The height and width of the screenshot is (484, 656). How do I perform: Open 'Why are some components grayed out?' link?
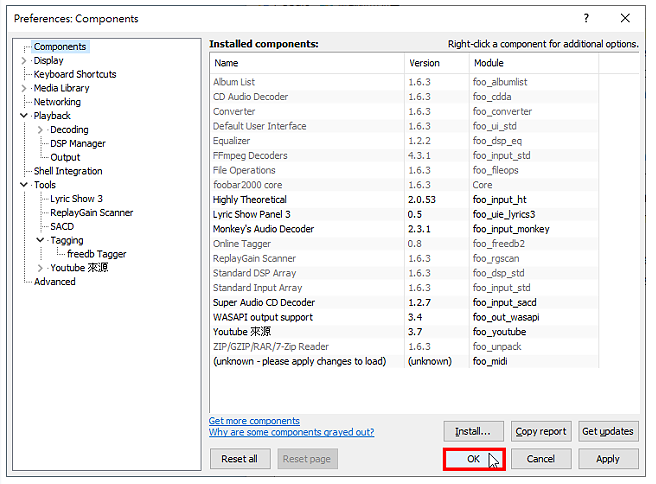[292, 432]
